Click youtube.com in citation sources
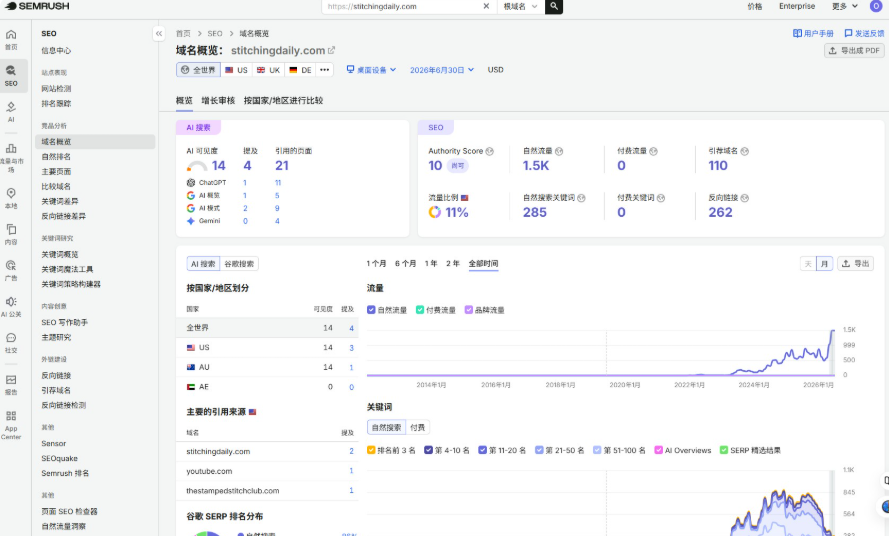Screen dimensions: 889x536 (x=209, y=471)
